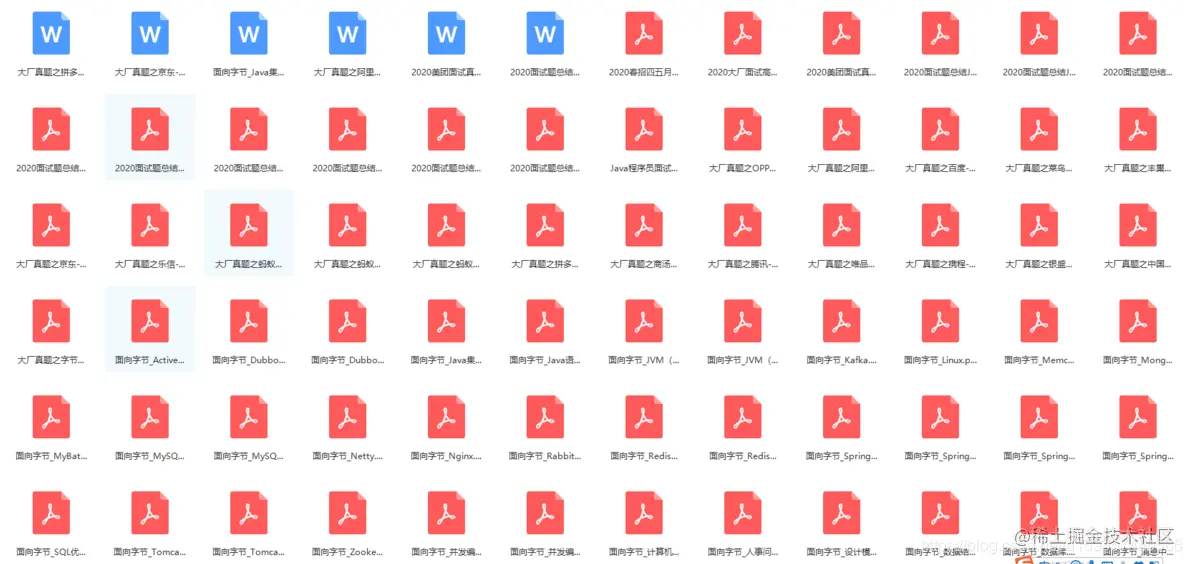The height and width of the screenshot is (564, 1192).
Task: Open the PDF Java程序员面试
Action: click(644, 129)
